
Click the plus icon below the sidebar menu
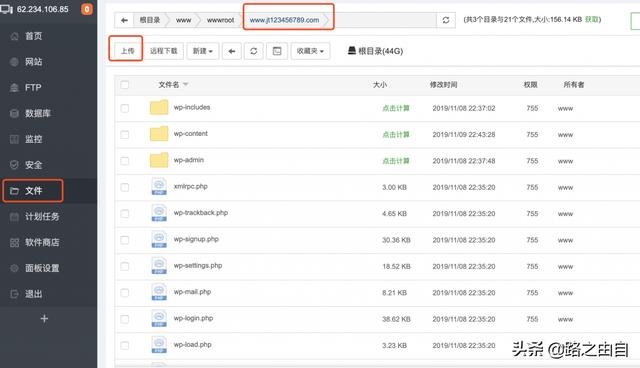point(44,319)
